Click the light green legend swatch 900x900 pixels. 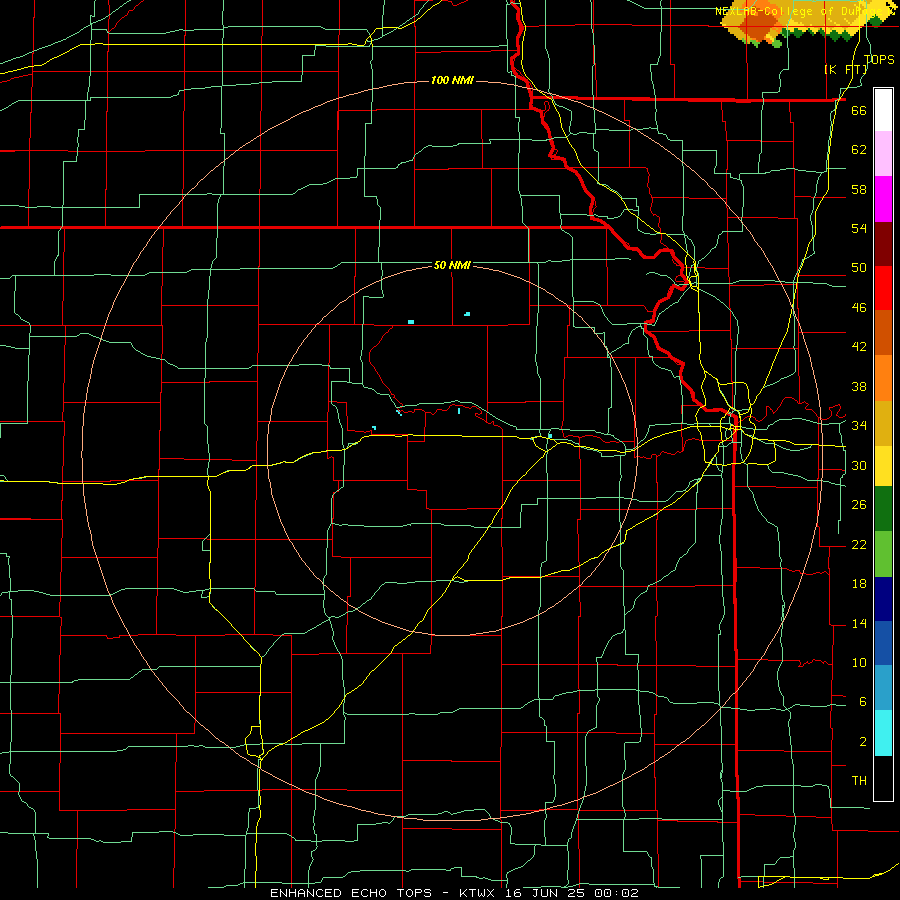pos(883,554)
